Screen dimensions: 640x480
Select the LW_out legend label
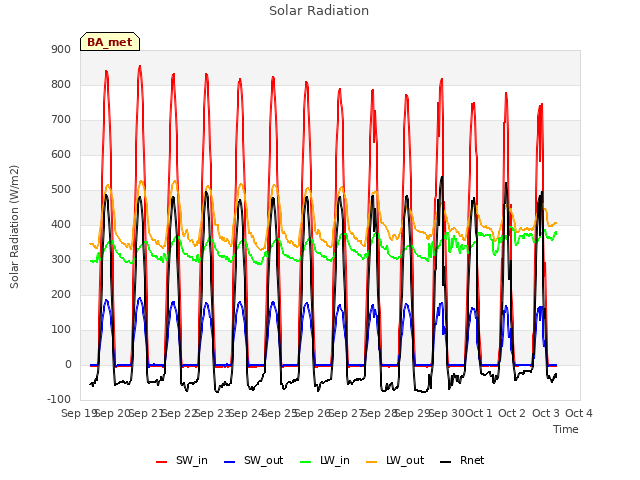405,460
